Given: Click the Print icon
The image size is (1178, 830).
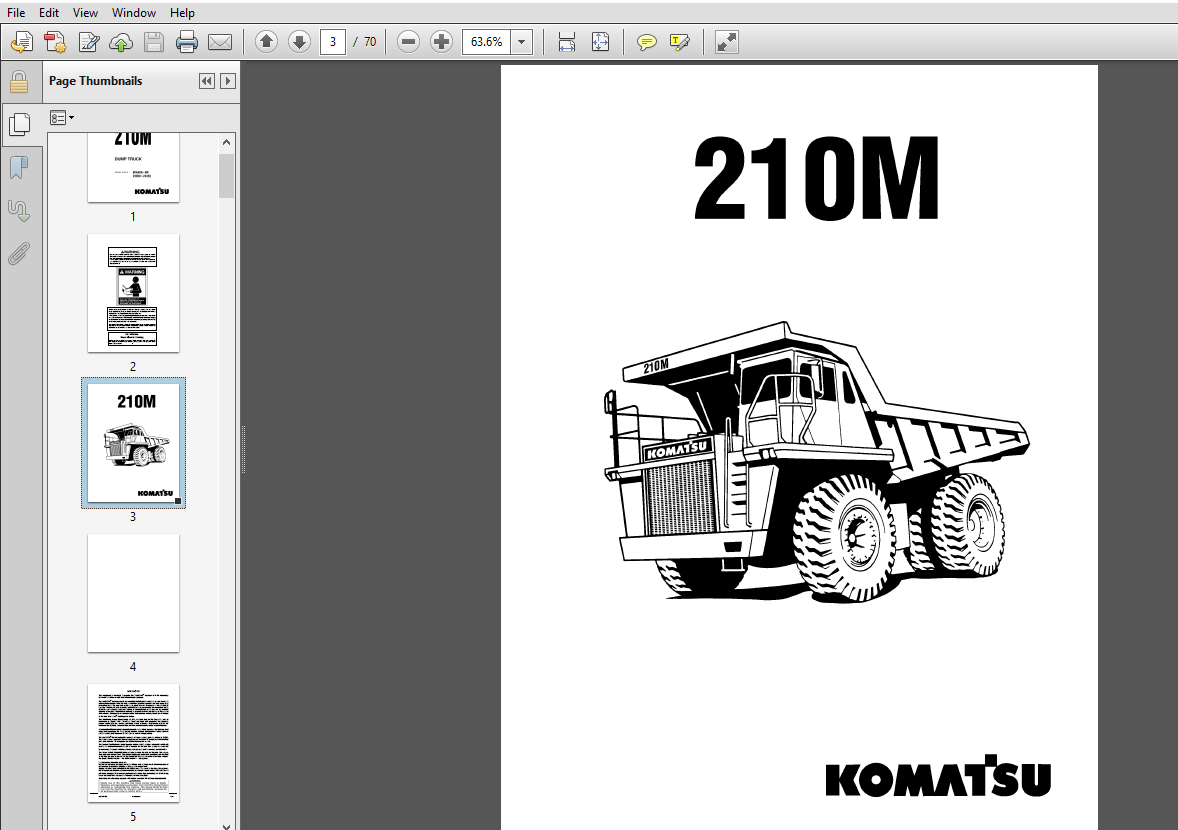Looking at the screenshot, I should click(x=186, y=42).
